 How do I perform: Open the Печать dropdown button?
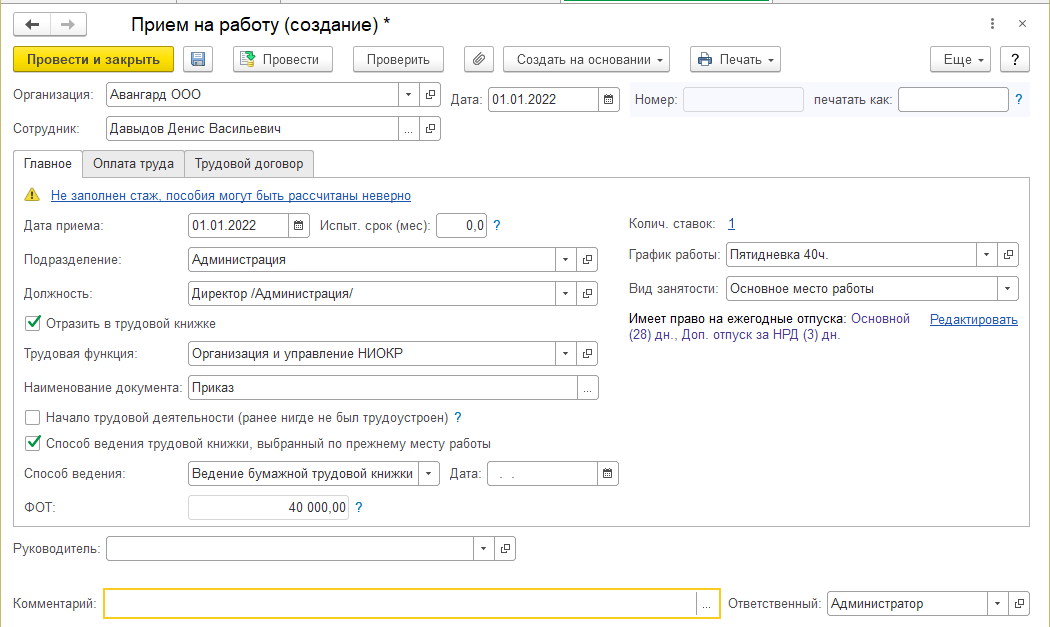(735, 60)
